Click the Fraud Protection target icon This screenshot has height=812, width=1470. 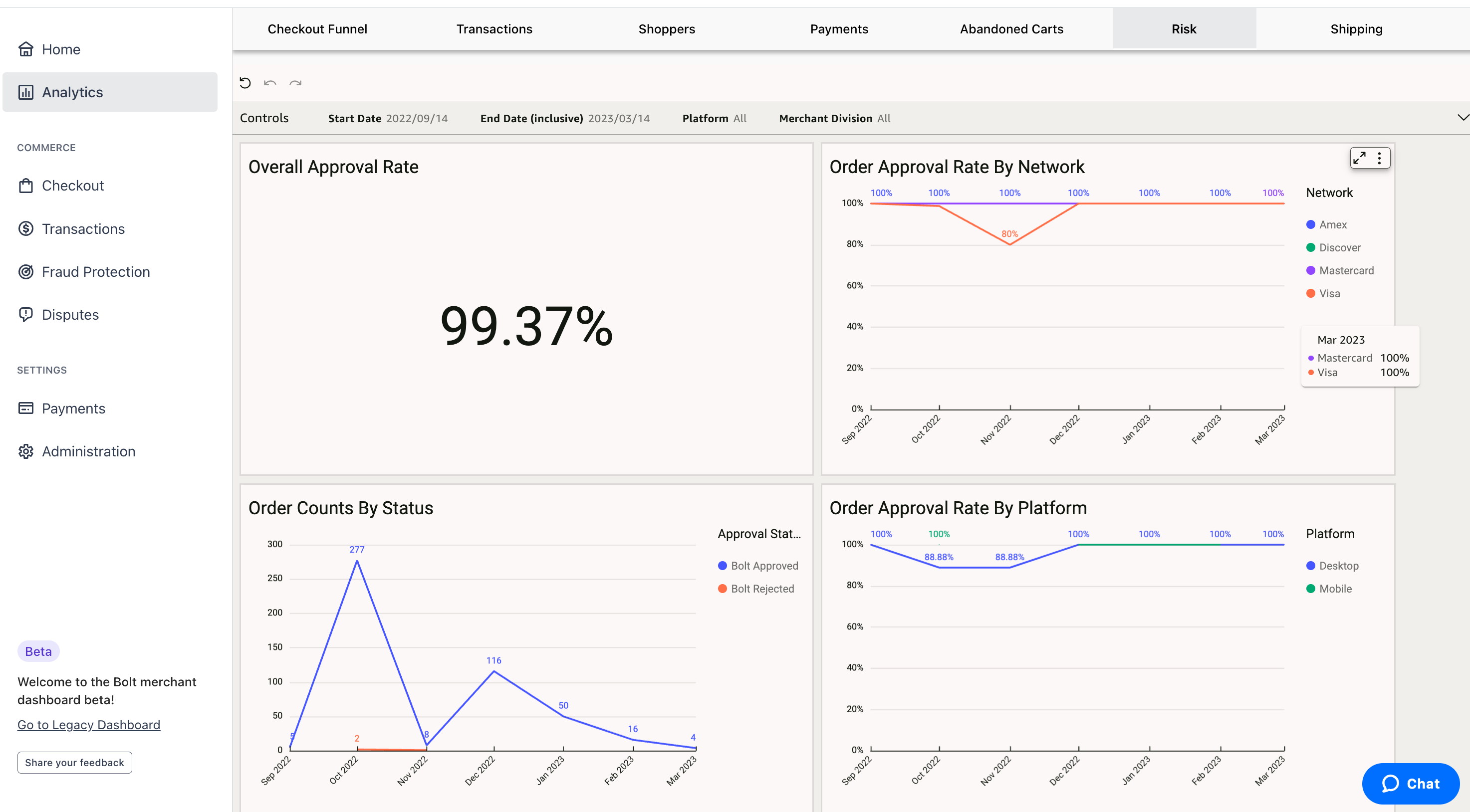25,271
